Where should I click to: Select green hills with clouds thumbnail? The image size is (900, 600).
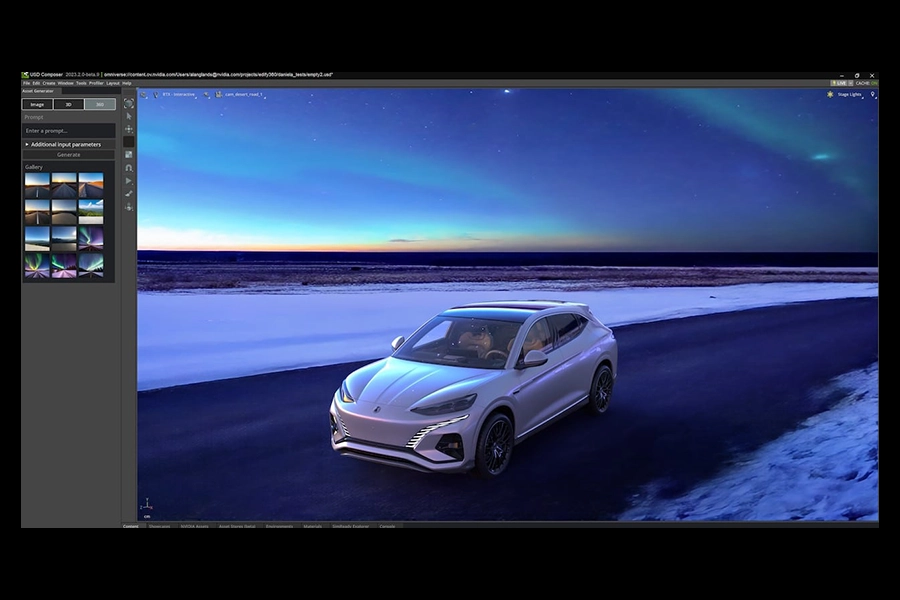91,212
